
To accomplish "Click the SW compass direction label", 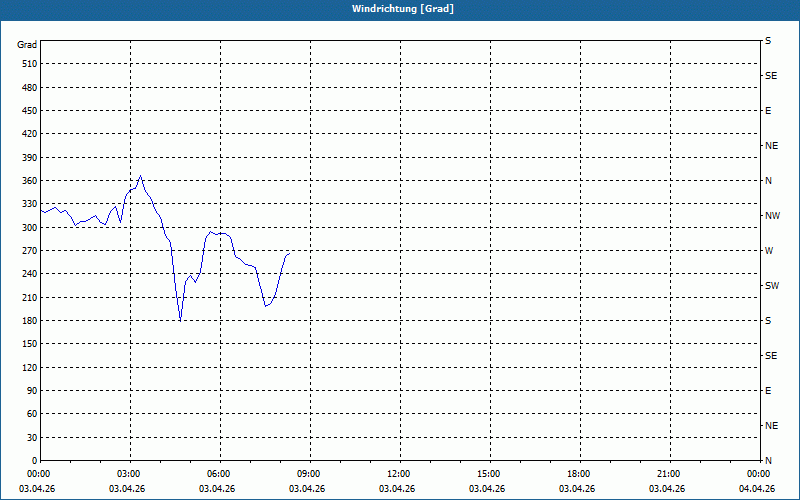I will coord(772,286).
